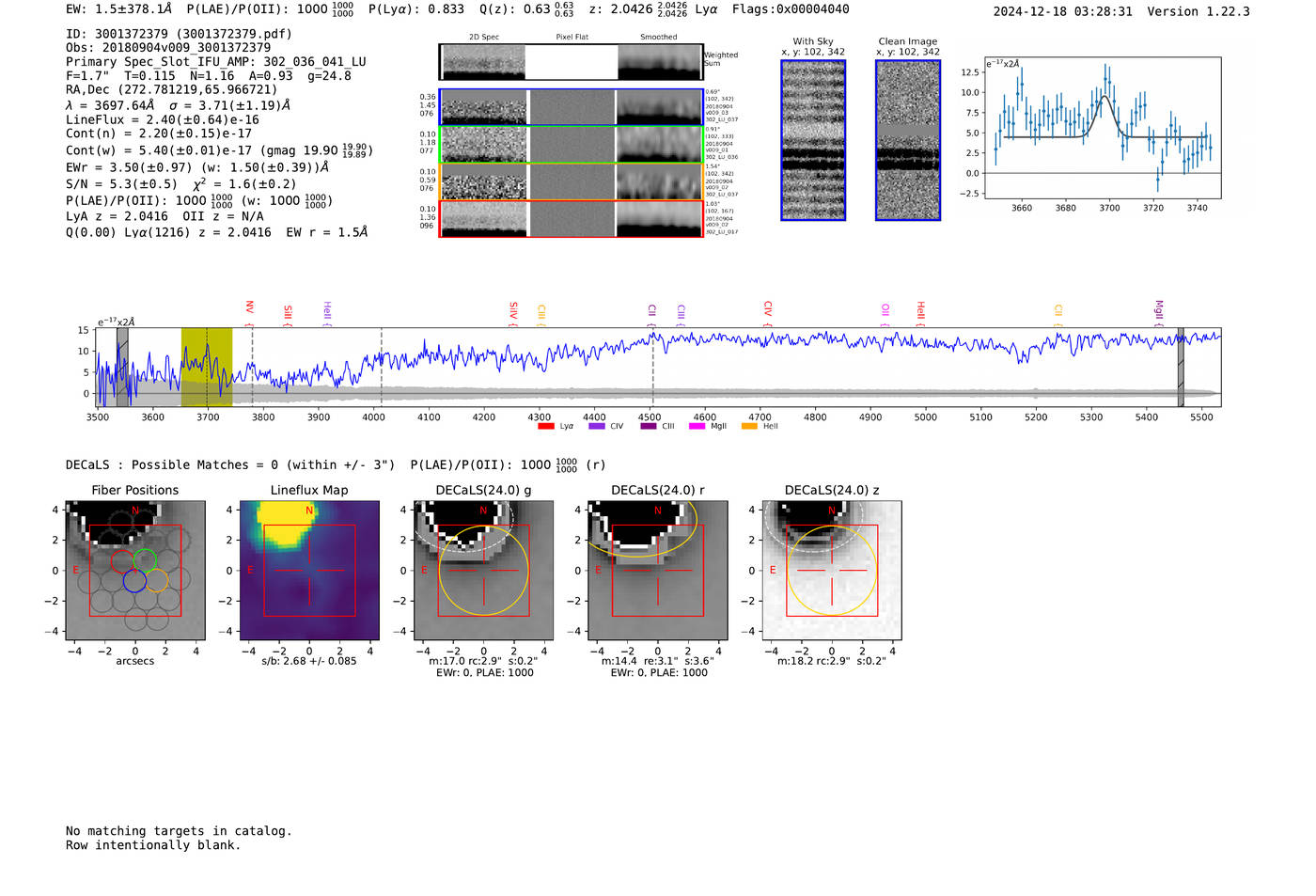Click the emission line Gaussian fit plot
The width and height of the screenshot is (1316, 896).
click(x=1102, y=128)
